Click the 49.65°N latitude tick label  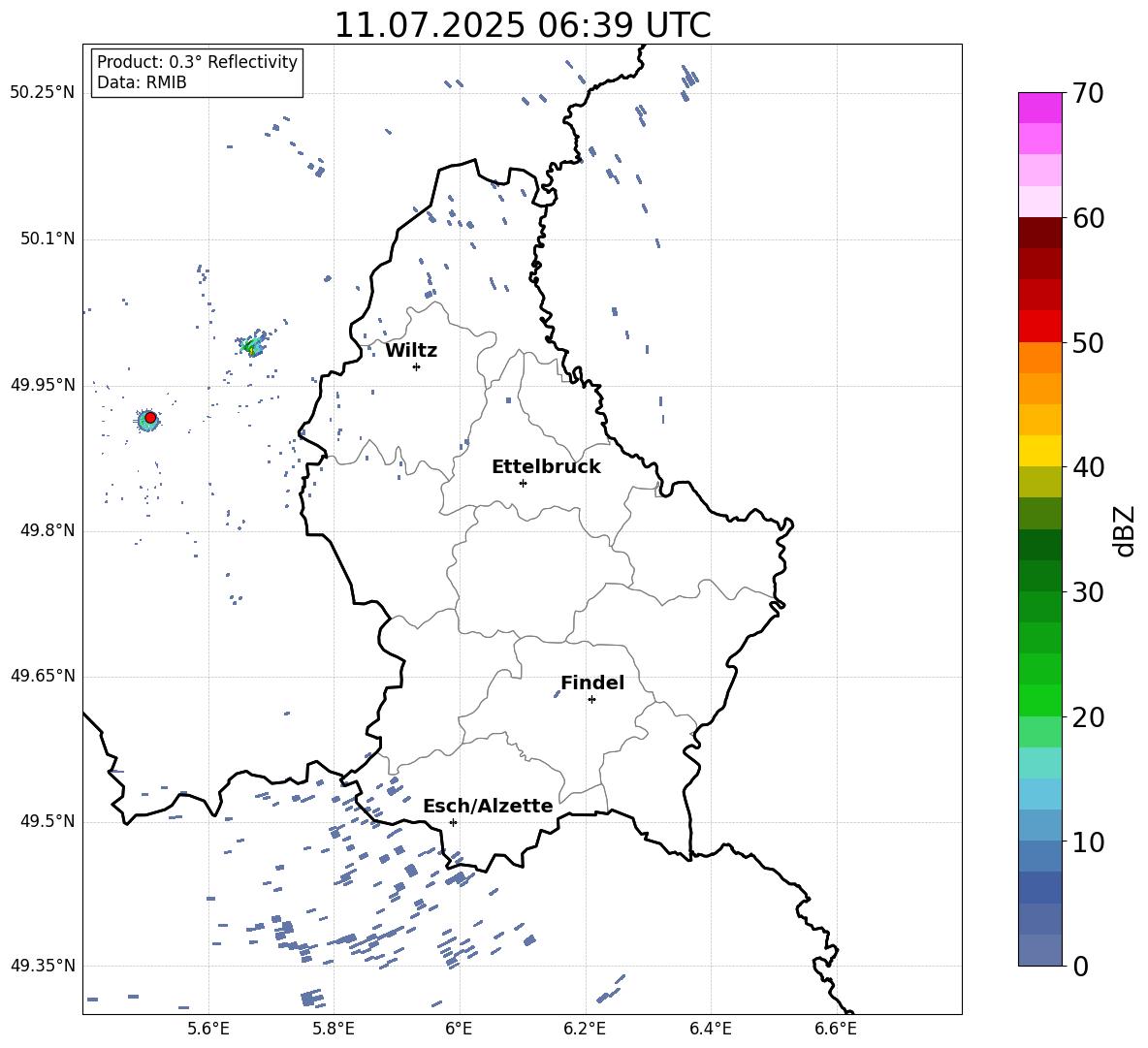point(43,675)
